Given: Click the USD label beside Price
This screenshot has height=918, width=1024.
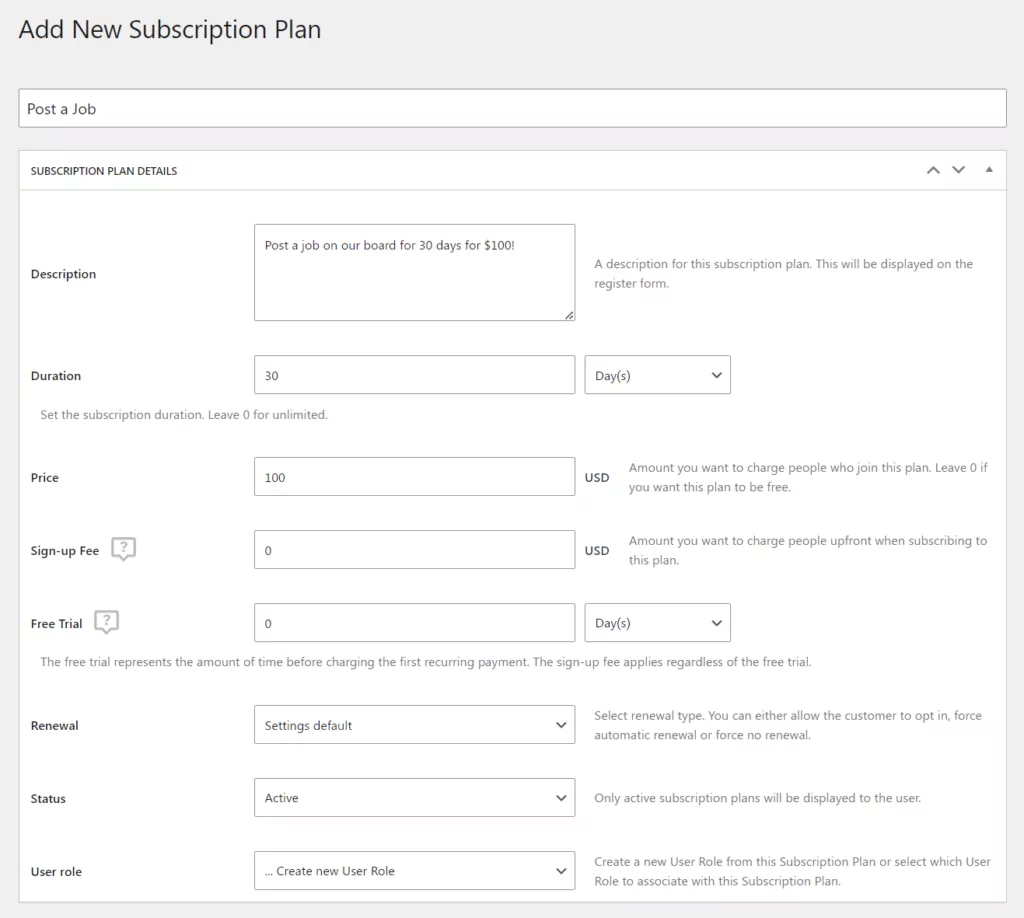Looking at the screenshot, I should click(597, 478).
